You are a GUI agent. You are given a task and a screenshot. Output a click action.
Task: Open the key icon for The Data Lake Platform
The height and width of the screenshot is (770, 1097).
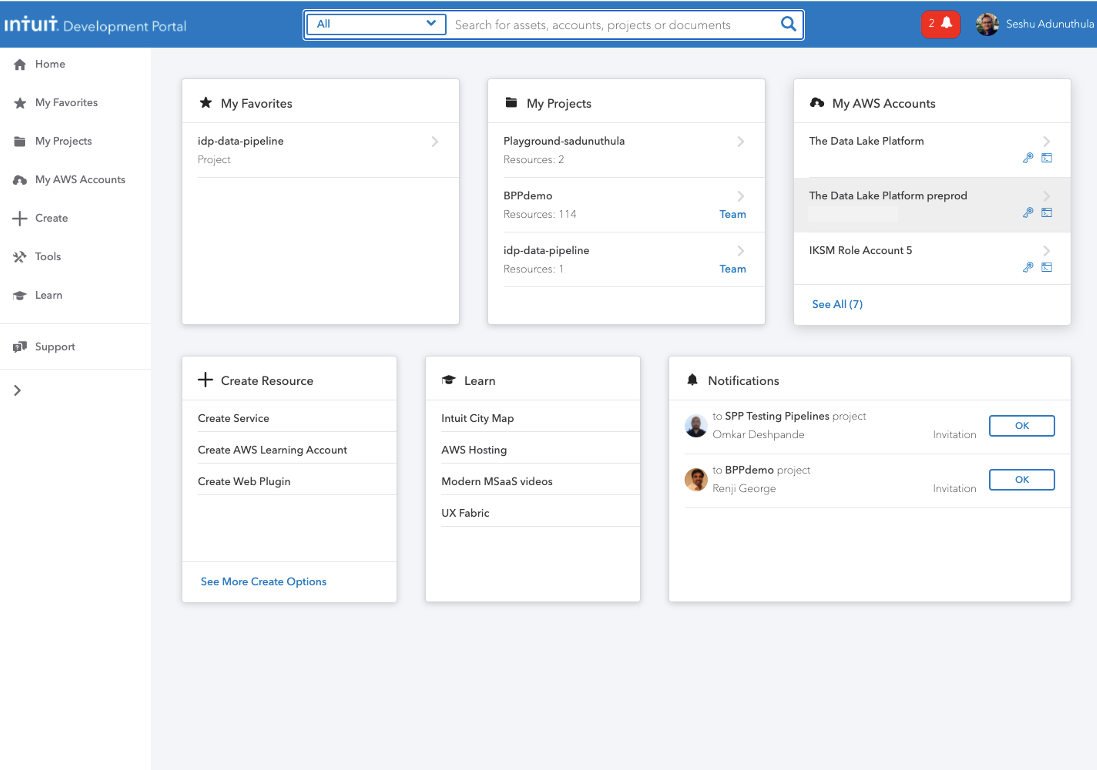click(1028, 158)
